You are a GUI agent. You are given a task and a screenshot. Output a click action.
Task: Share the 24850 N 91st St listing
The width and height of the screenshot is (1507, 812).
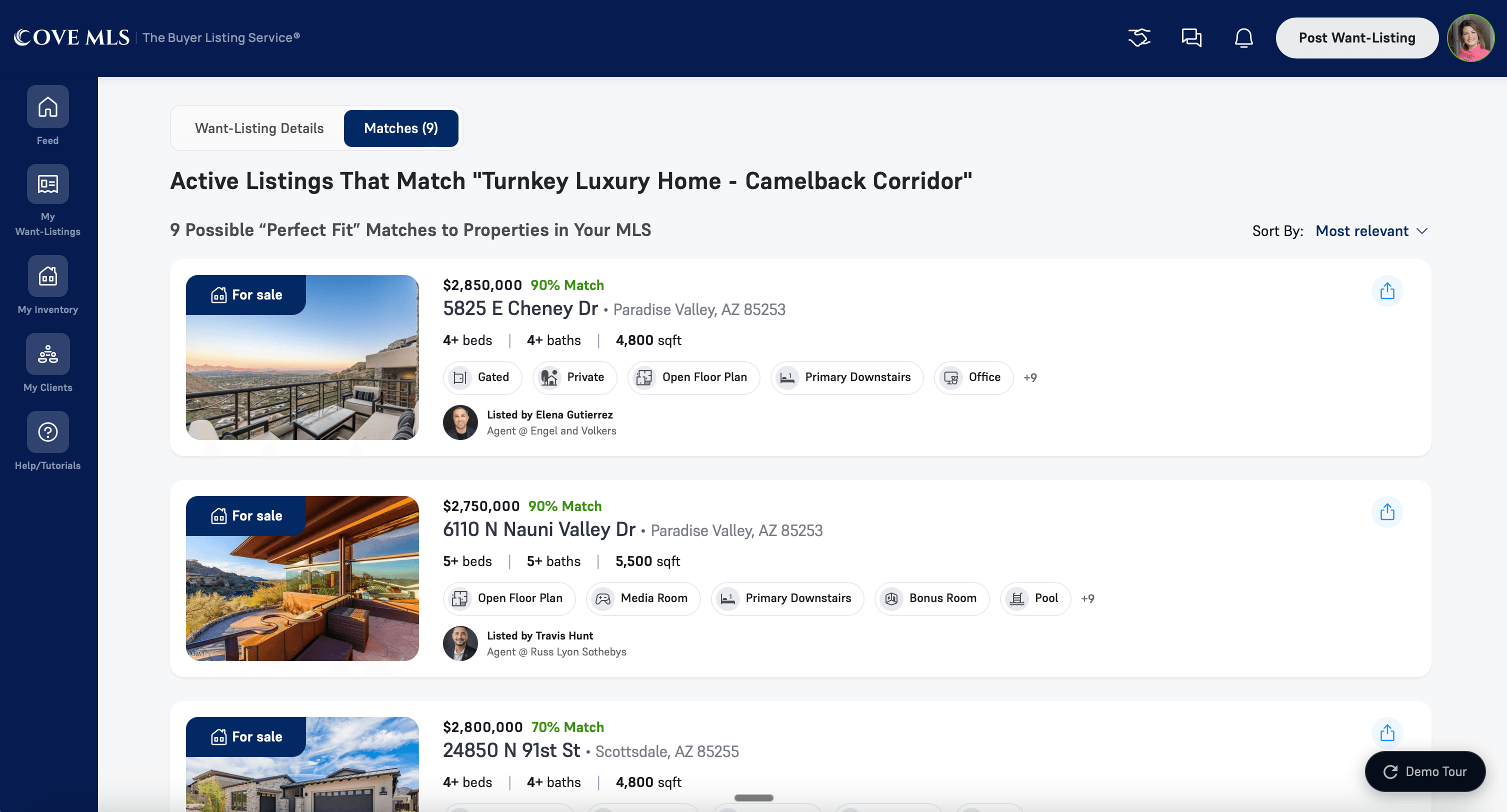coord(1387,732)
